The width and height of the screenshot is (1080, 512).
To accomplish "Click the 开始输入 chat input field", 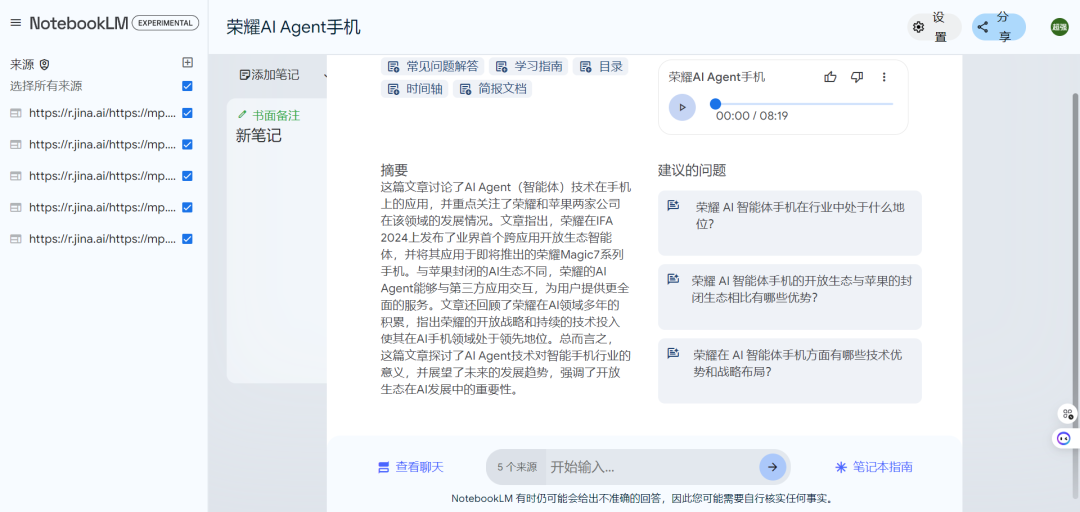I will (650, 467).
